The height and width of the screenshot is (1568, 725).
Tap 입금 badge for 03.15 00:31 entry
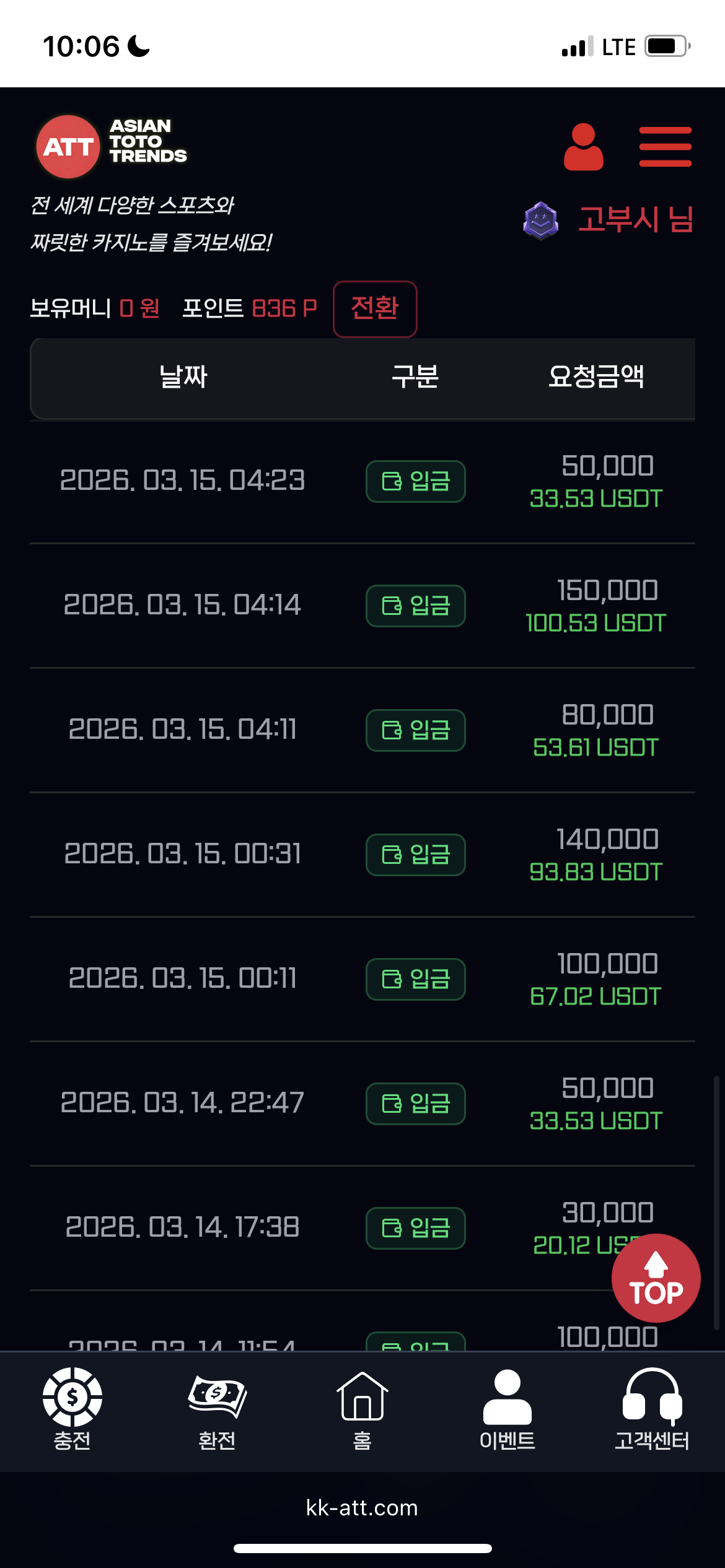click(x=415, y=855)
